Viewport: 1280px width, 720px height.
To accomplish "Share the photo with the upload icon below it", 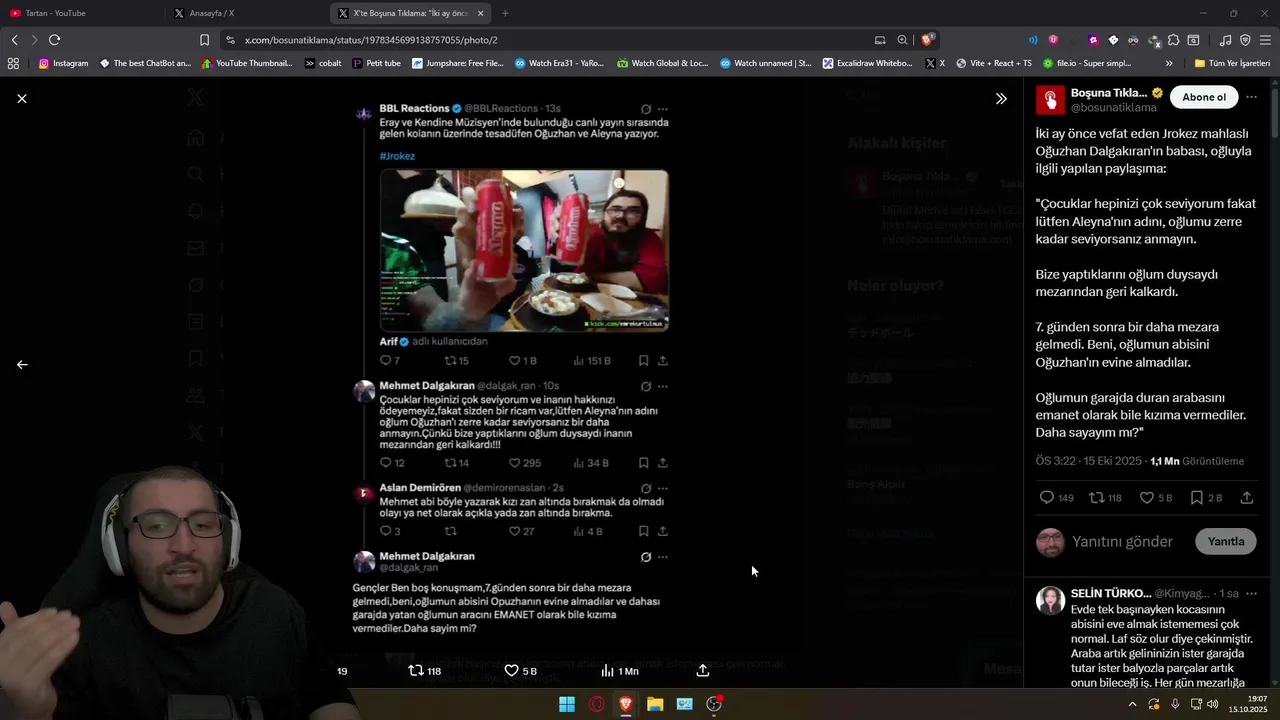I will click(x=703, y=671).
